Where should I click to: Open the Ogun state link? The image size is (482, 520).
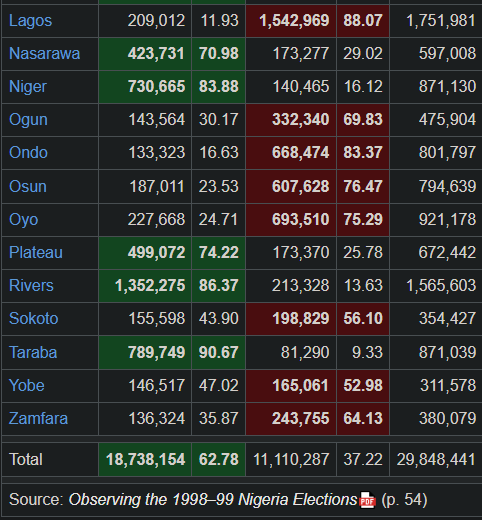tap(28, 120)
